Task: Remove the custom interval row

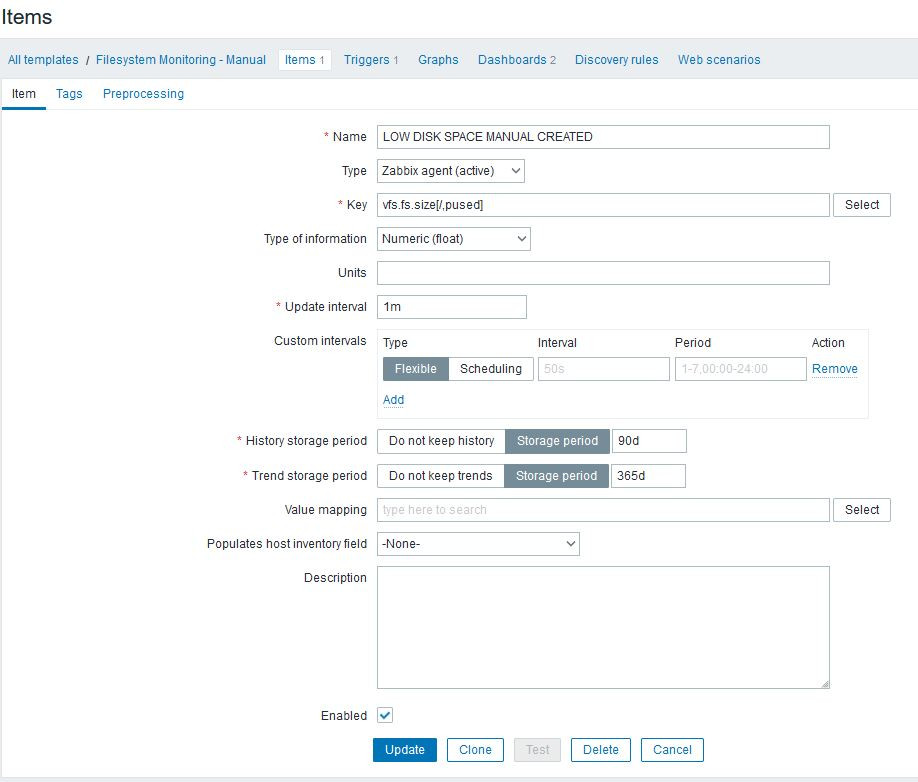Action: coord(834,369)
